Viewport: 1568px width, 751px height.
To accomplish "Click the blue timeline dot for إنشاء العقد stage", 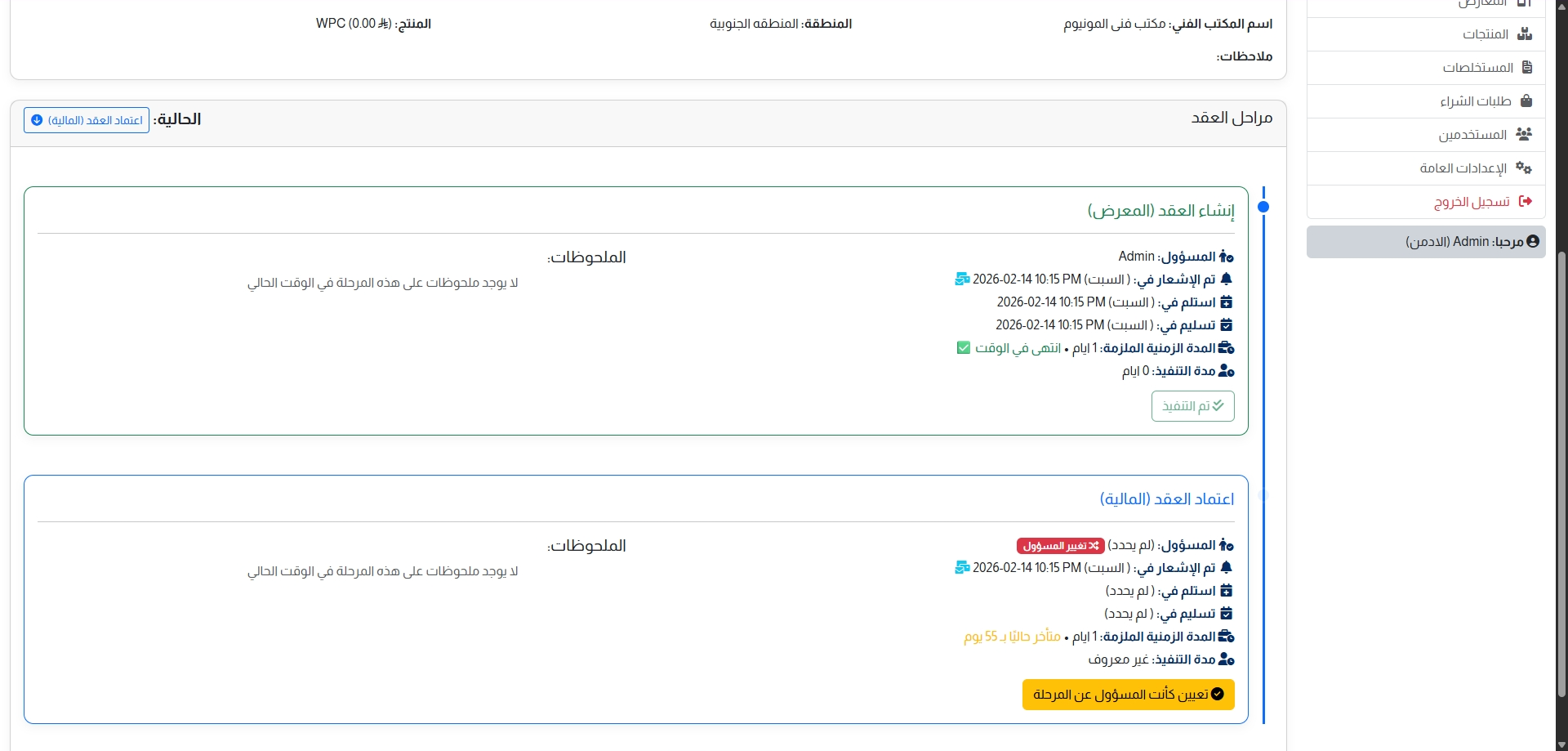I will (1263, 207).
